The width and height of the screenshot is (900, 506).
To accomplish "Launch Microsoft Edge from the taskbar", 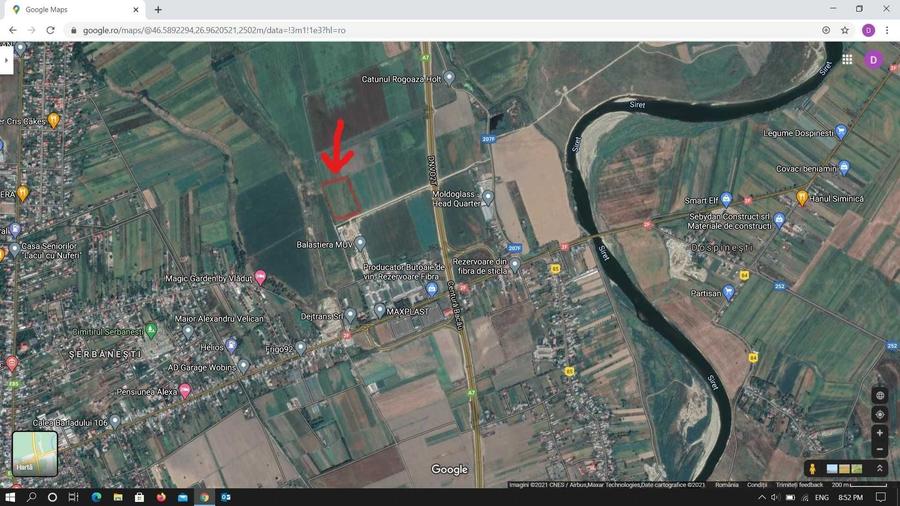I will pos(96,497).
